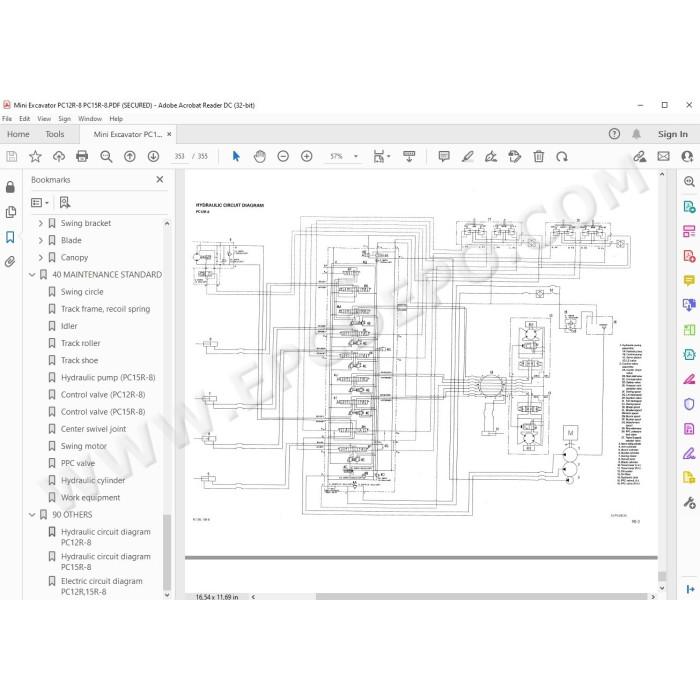The image size is (700, 700).
Task: Open the Window menu
Action: [x=90, y=119]
